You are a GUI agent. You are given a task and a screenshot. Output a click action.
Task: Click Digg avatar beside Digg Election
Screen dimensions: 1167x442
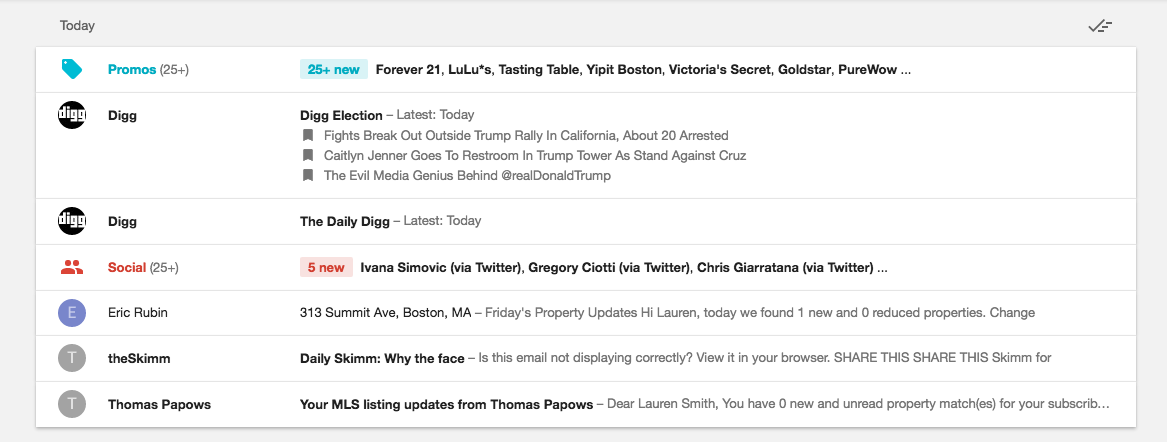point(72,115)
